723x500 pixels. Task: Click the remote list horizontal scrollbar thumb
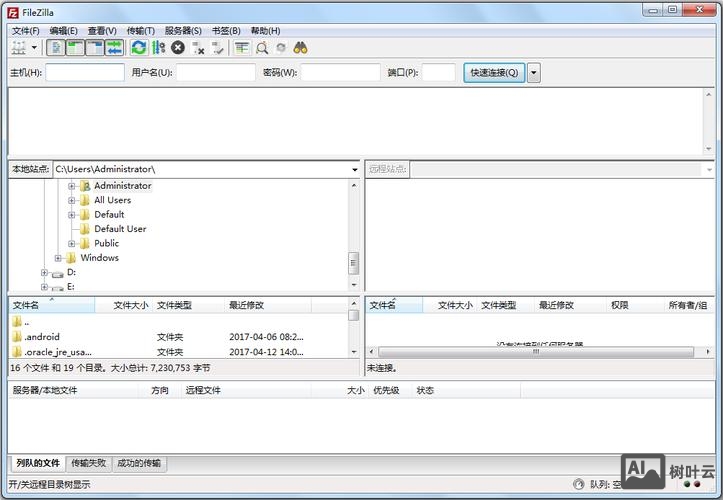[536, 352]
